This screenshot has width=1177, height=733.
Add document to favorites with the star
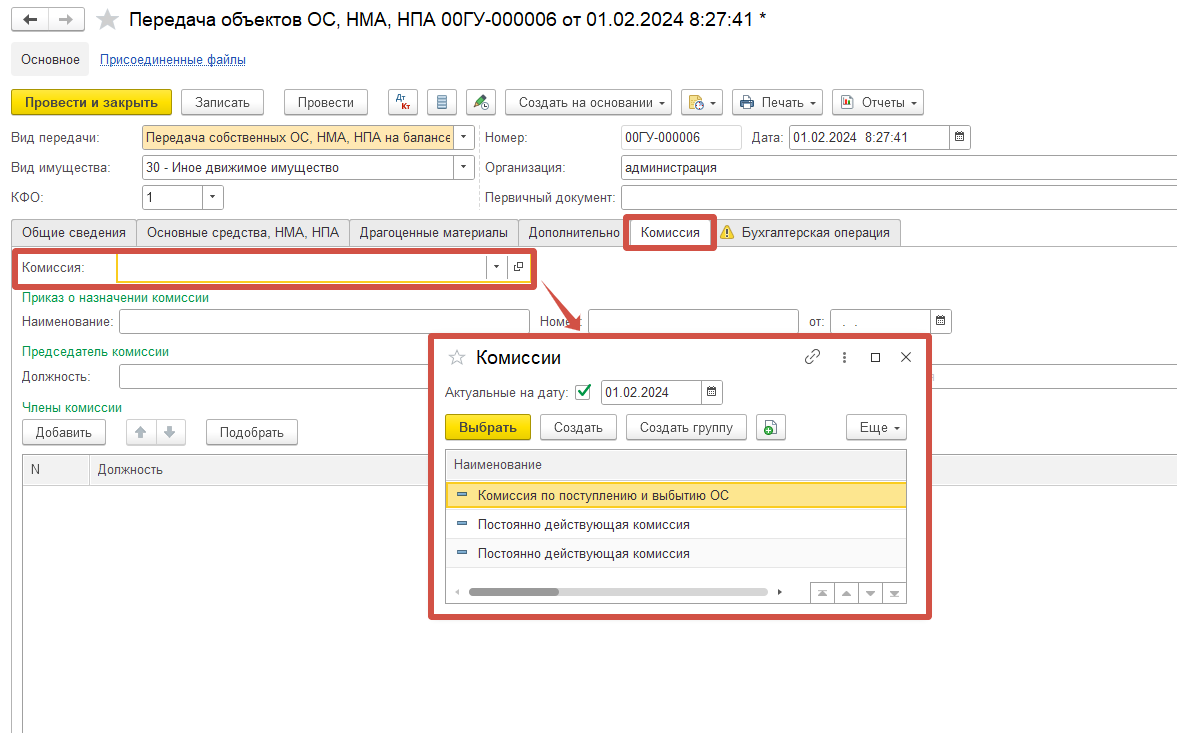point(108,20)
